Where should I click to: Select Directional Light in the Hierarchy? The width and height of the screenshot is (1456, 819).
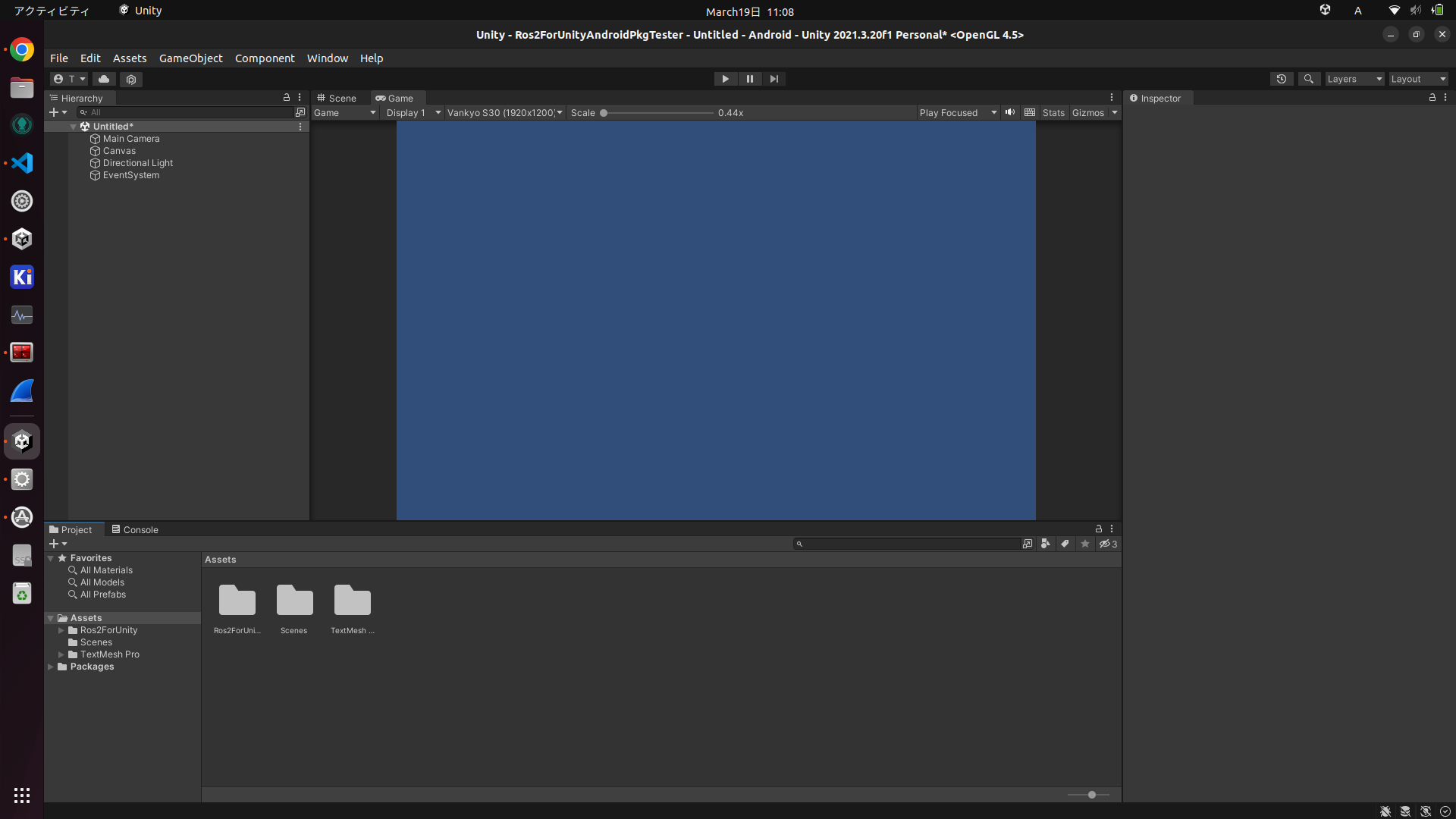(137, 162)
